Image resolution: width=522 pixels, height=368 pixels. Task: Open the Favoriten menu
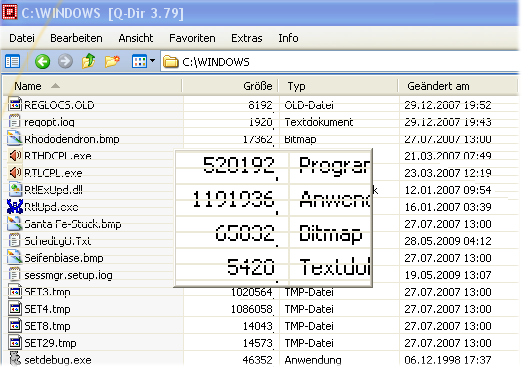coord(192,38)
